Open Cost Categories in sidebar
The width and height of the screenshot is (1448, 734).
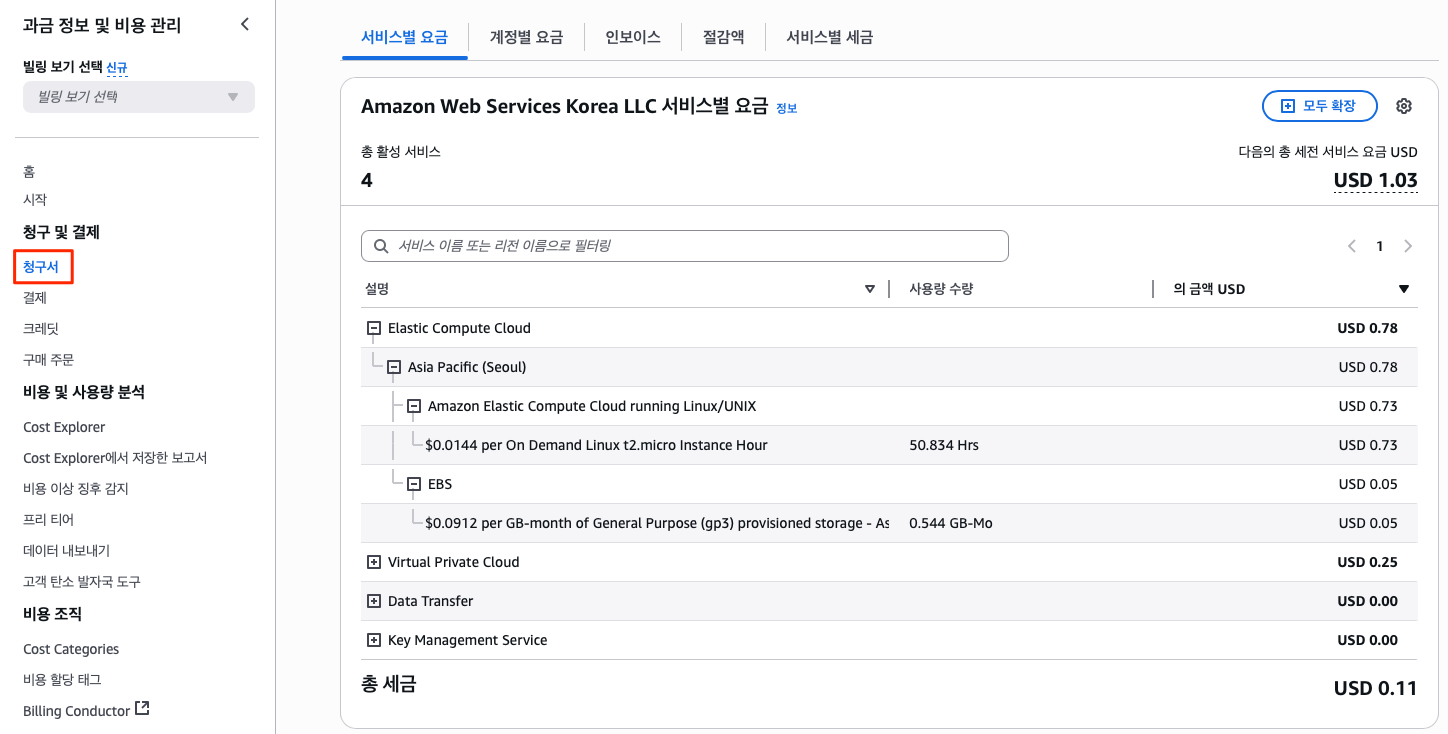click(x=71, y=649)
